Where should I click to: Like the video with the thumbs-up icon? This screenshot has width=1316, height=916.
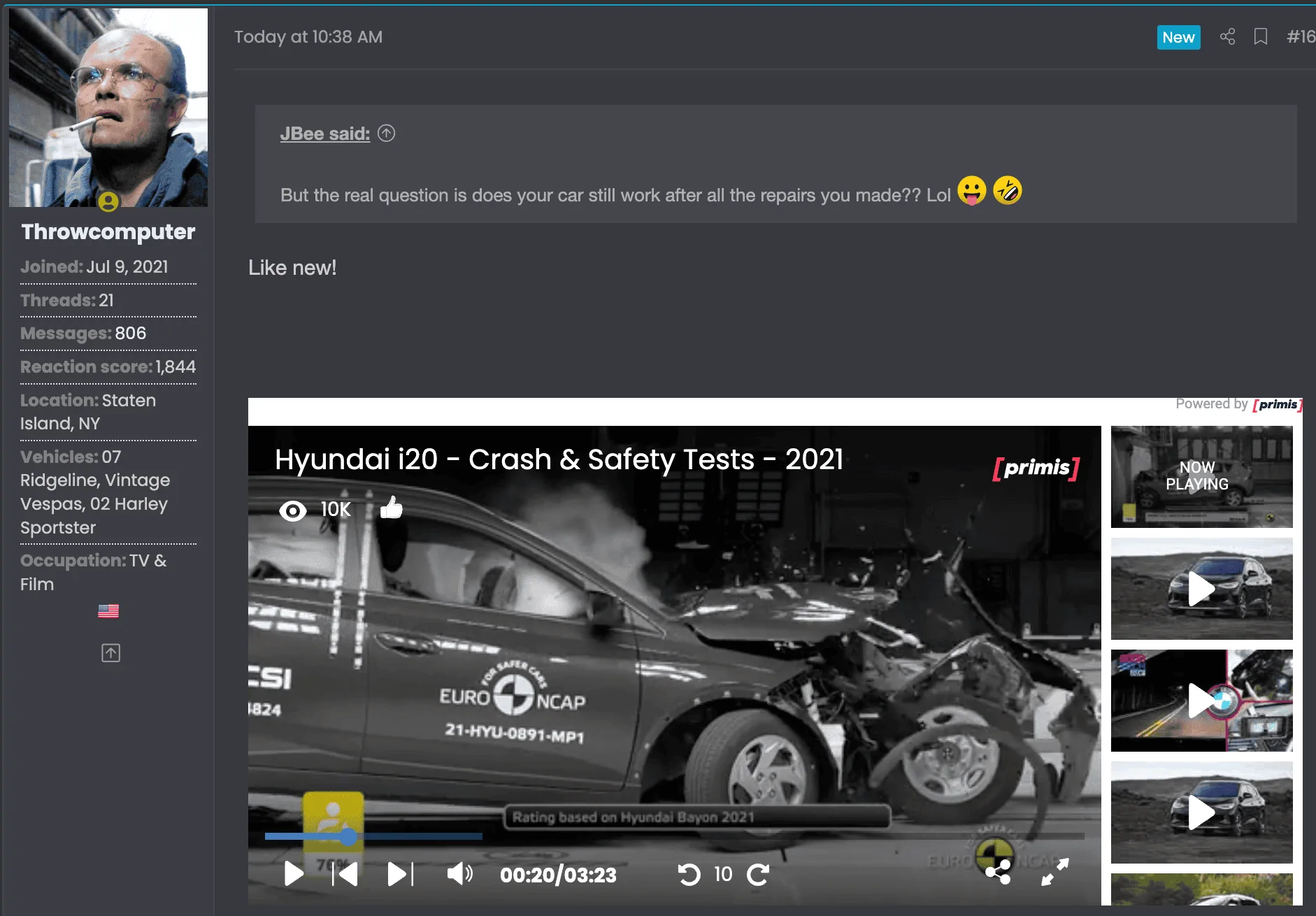tap(392, 508)
